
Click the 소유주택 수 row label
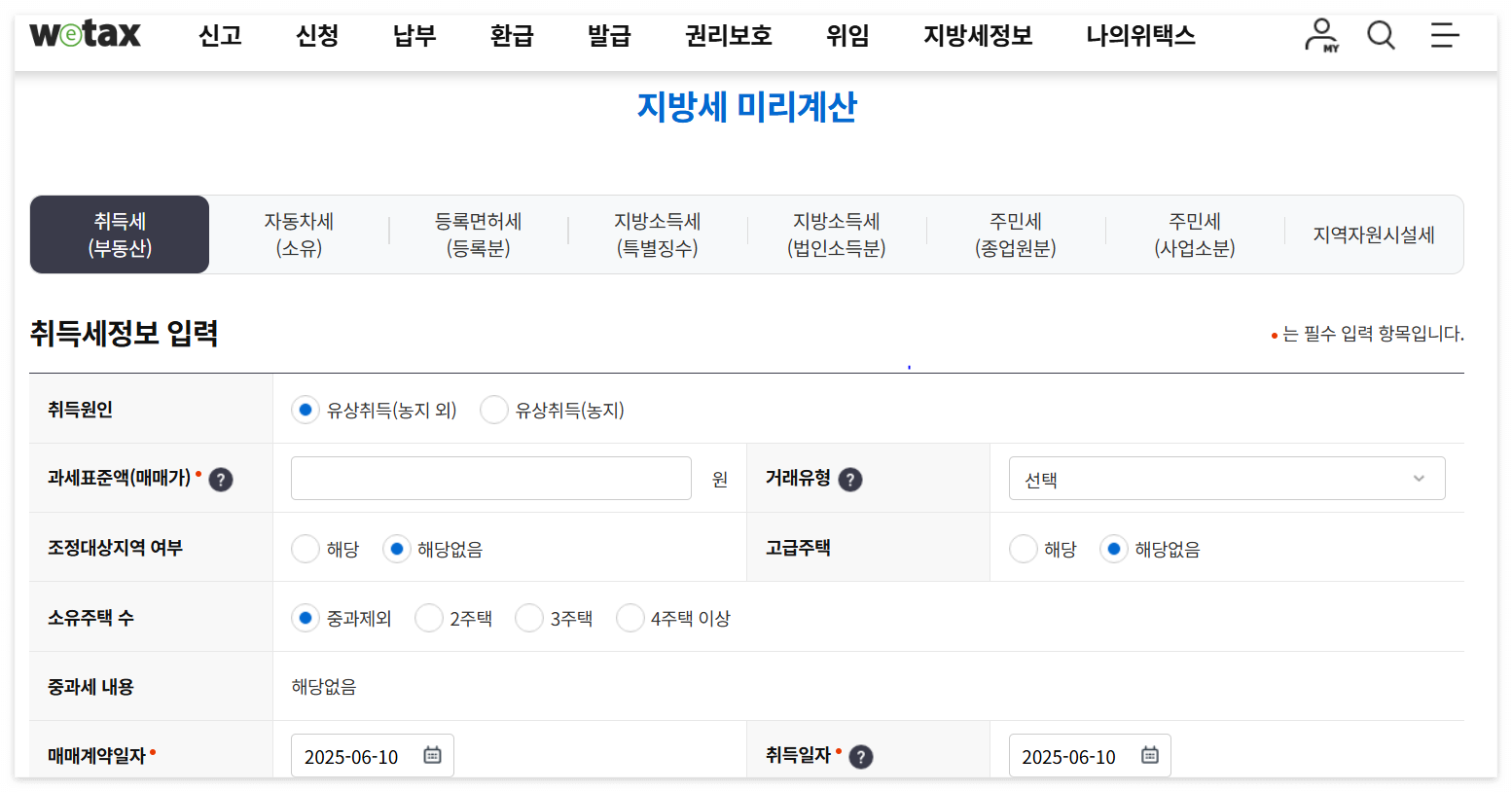pos(90,618)
